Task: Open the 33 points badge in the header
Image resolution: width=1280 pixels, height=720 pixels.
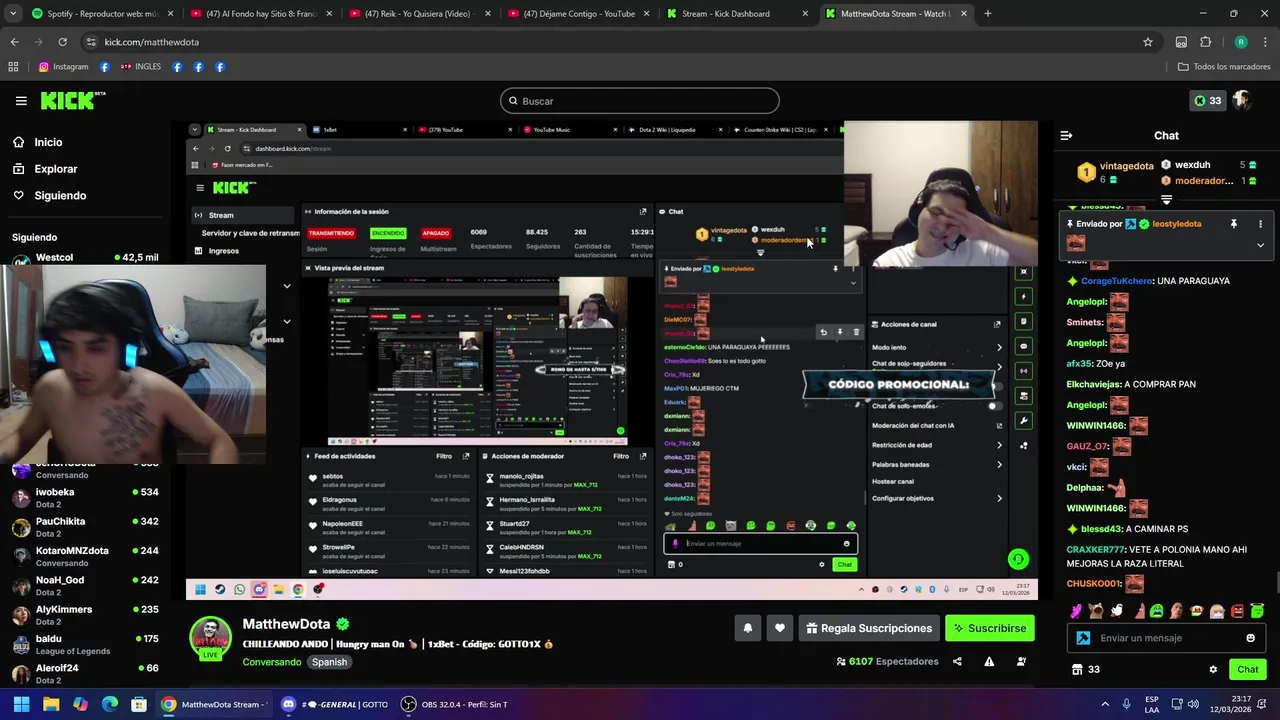Action: coord(1207,101)
